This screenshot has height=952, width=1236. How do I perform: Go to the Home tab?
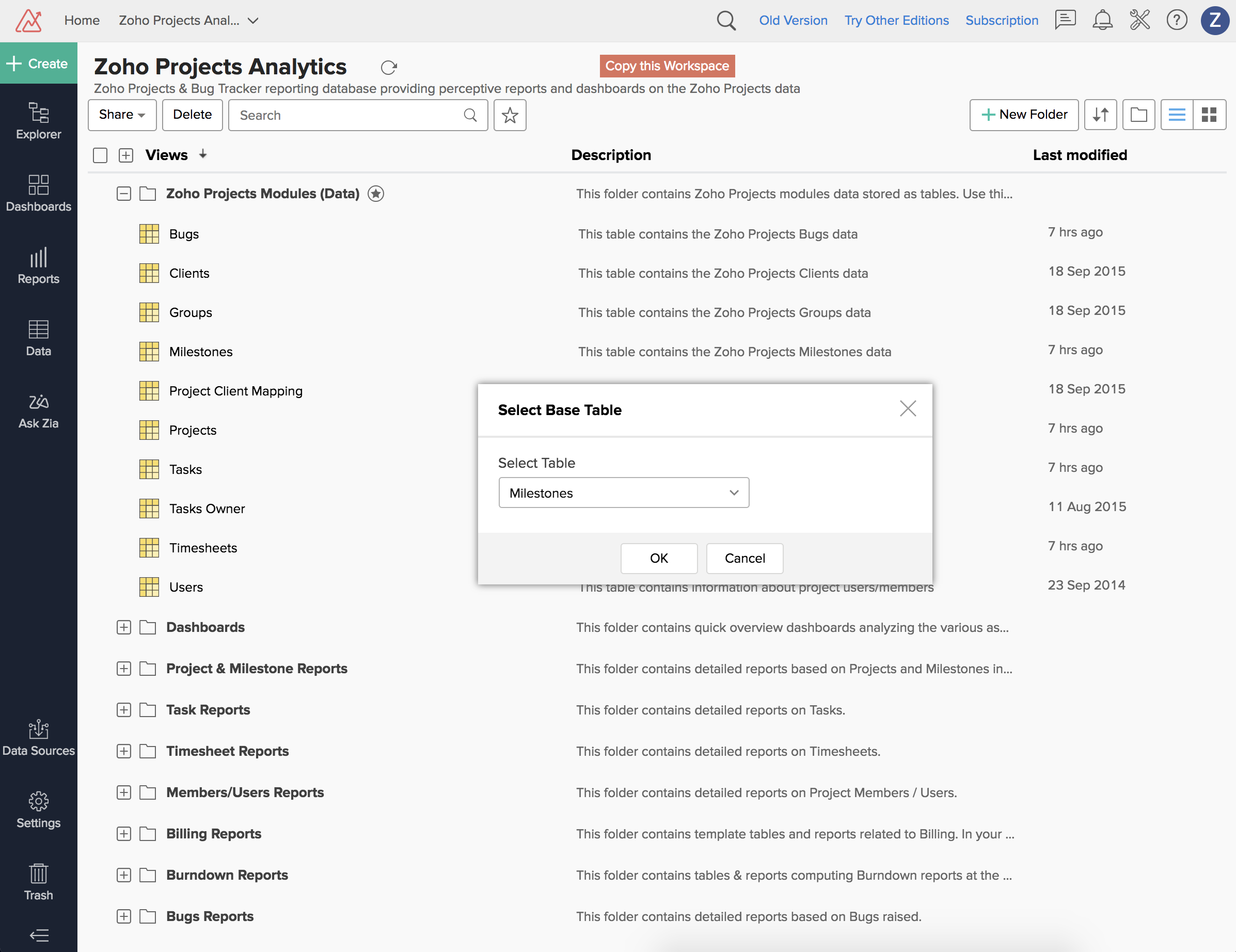[82, 20]
